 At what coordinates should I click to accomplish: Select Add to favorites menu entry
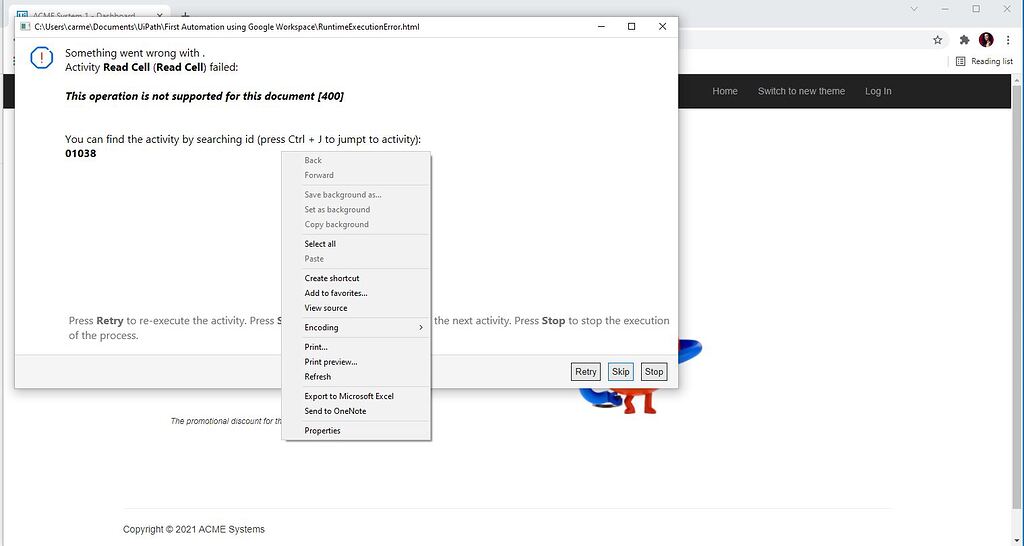(356, 293)
